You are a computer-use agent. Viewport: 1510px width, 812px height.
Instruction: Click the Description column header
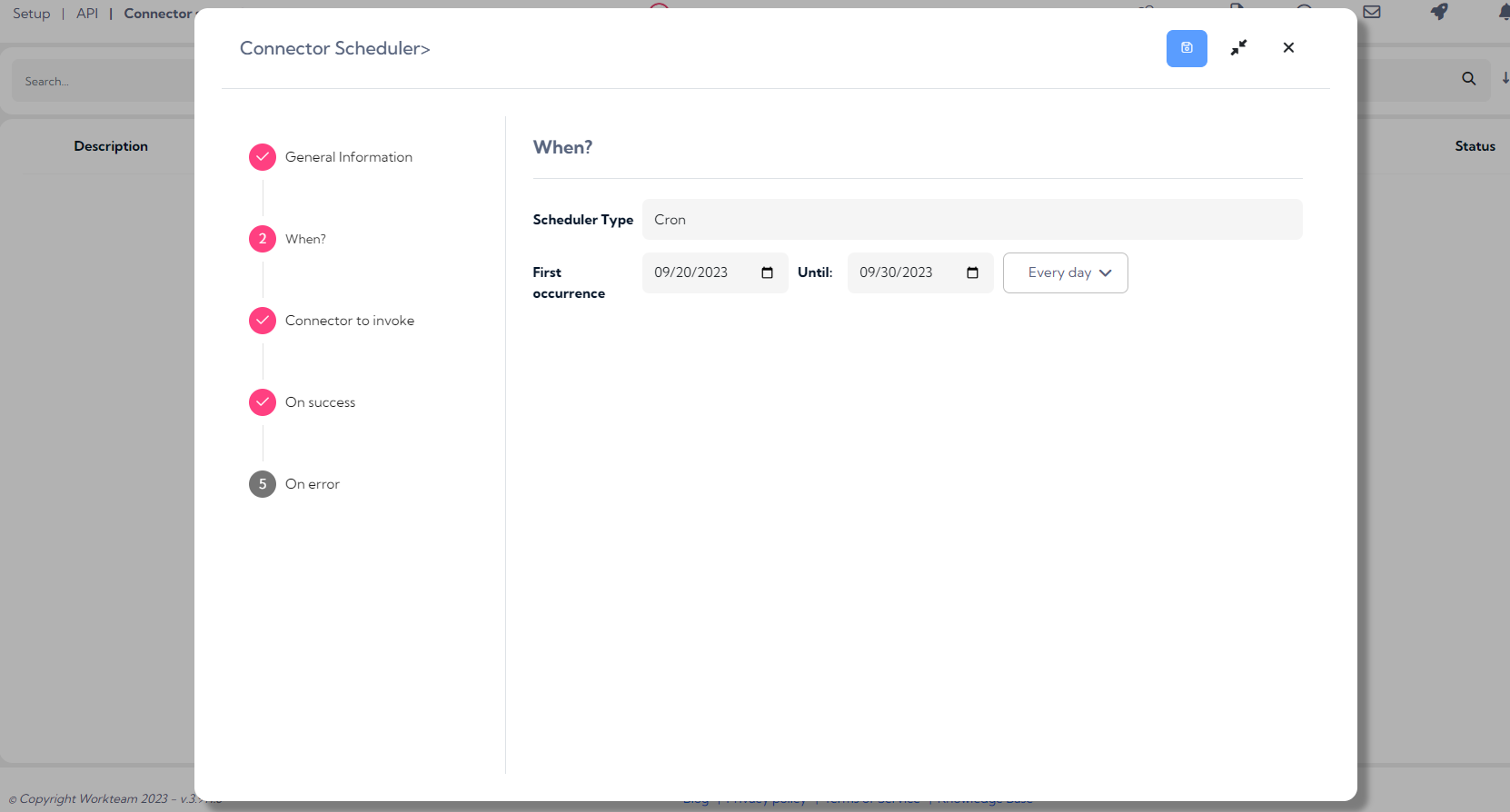(111, 146)
